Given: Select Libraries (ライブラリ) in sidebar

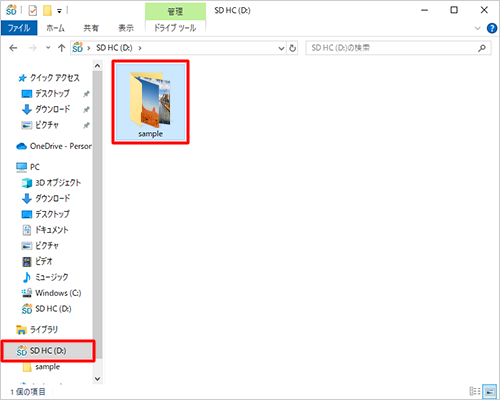Looking at the screenshot, I should click(44, 330).
